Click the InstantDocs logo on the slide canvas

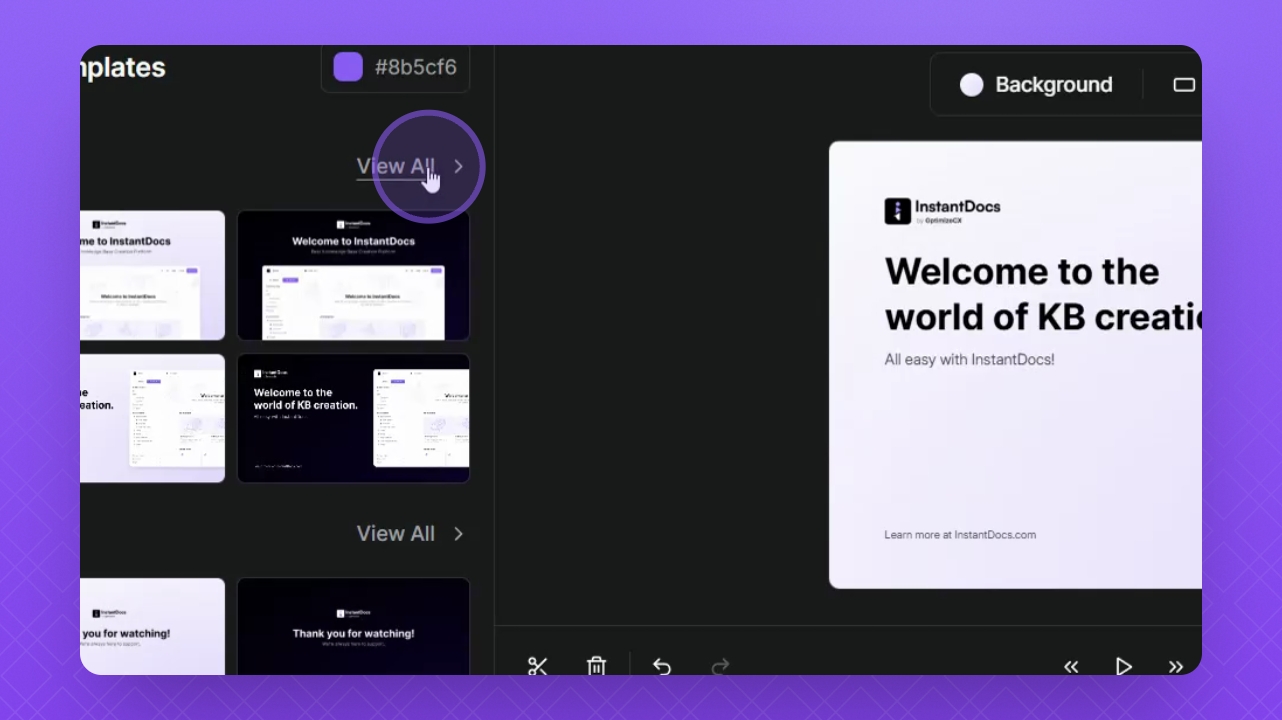tap(942, 211)
